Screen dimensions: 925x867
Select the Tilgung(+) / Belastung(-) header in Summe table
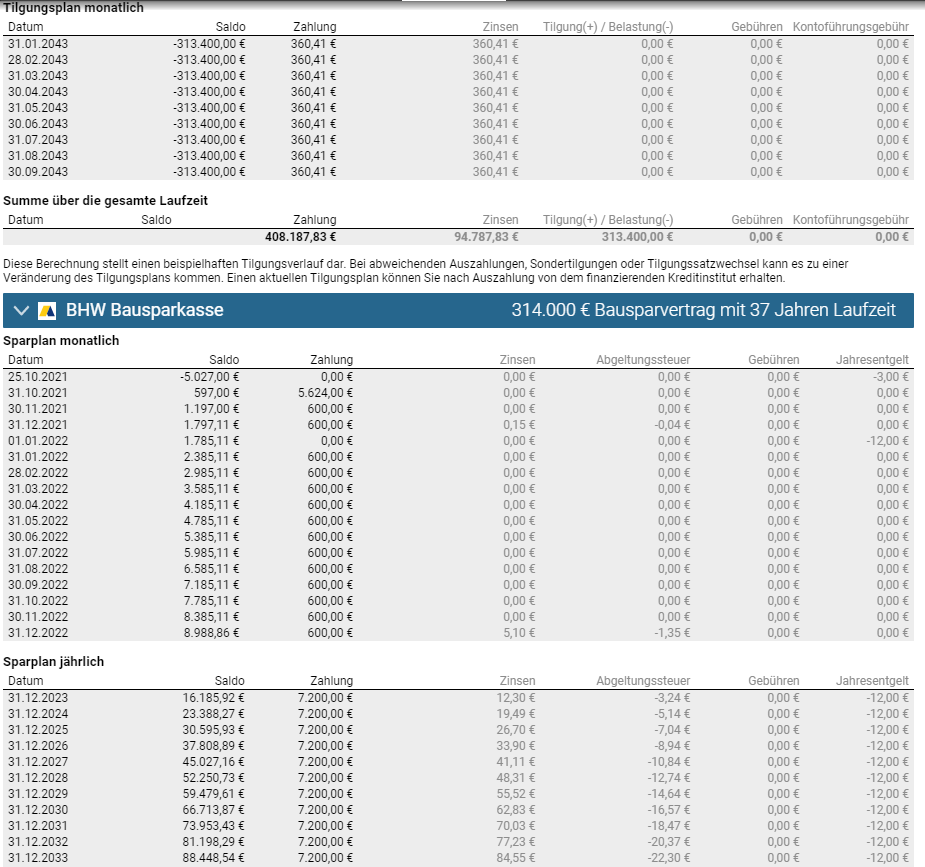pyautogui.click(x=608, y=220)
